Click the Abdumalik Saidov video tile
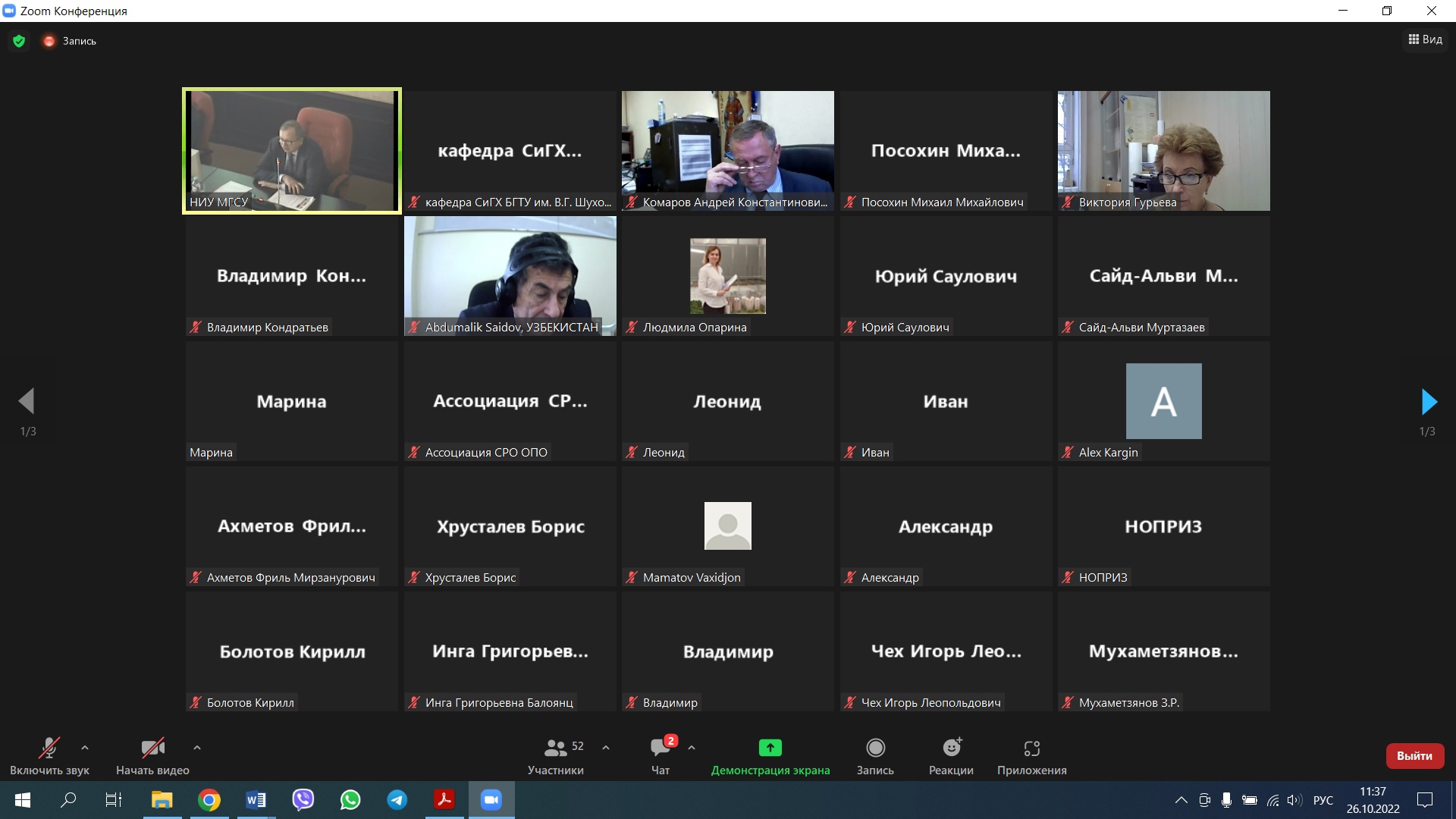Screen dimensions: 1456x819 (x=510, y=276)
